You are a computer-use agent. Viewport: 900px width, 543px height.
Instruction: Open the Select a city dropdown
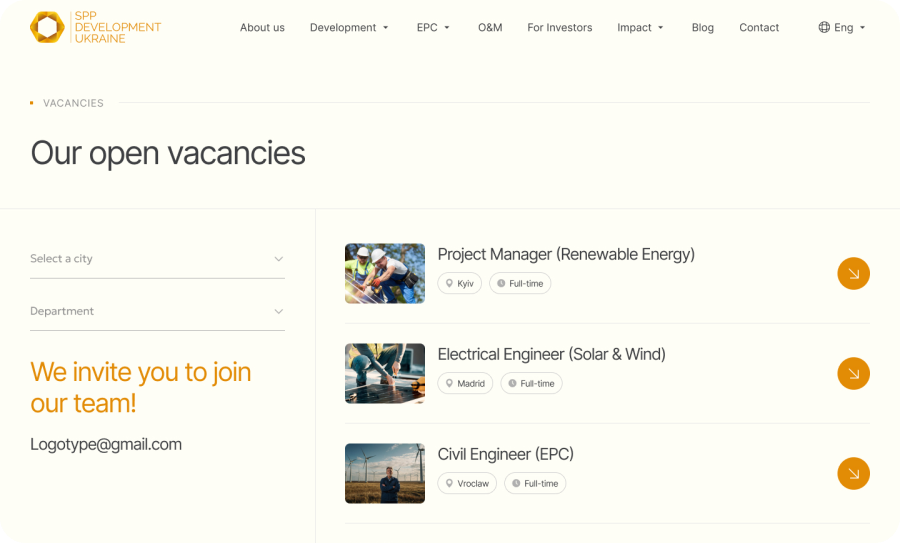pyautogui.click(x=157, y=259)
